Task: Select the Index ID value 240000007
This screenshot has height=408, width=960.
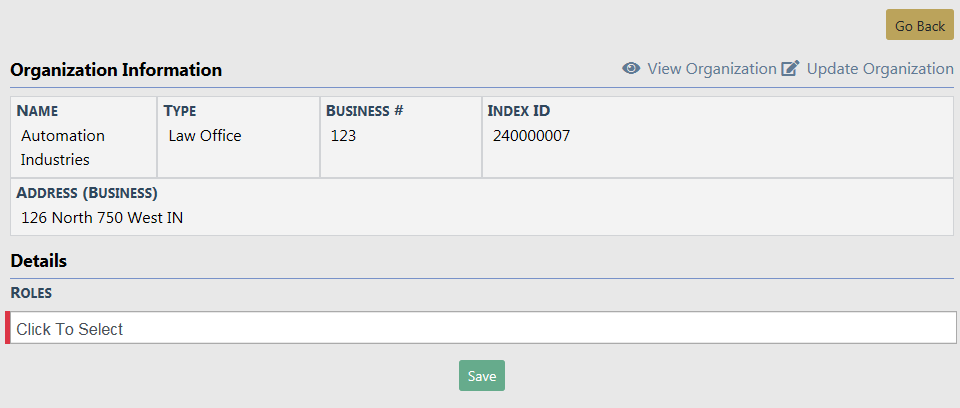Action: tap(531, 136)
